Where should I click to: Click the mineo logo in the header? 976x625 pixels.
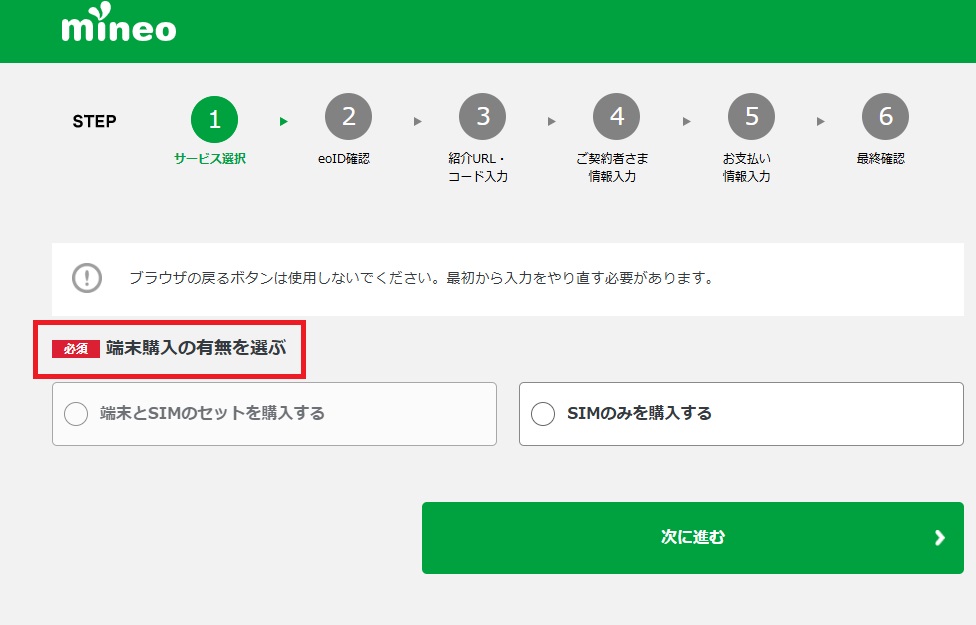pyautogui.click(x=118, y=22)
